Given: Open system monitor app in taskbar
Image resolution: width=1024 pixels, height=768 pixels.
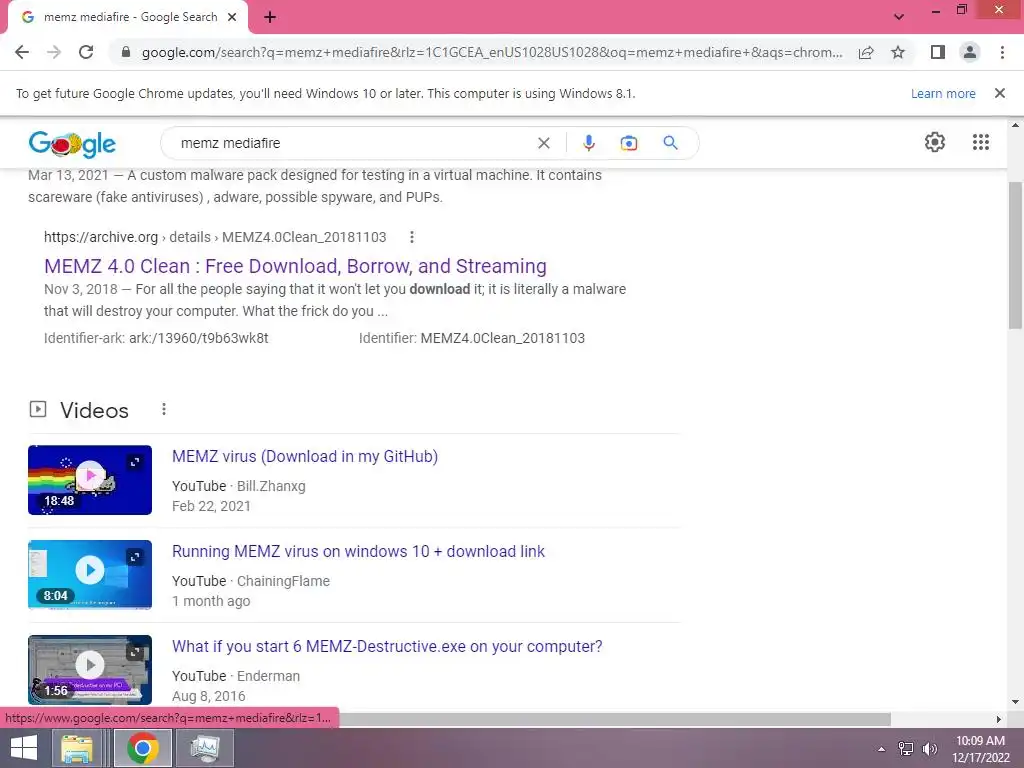Looking at the screenshot, I should coord(205,748).
